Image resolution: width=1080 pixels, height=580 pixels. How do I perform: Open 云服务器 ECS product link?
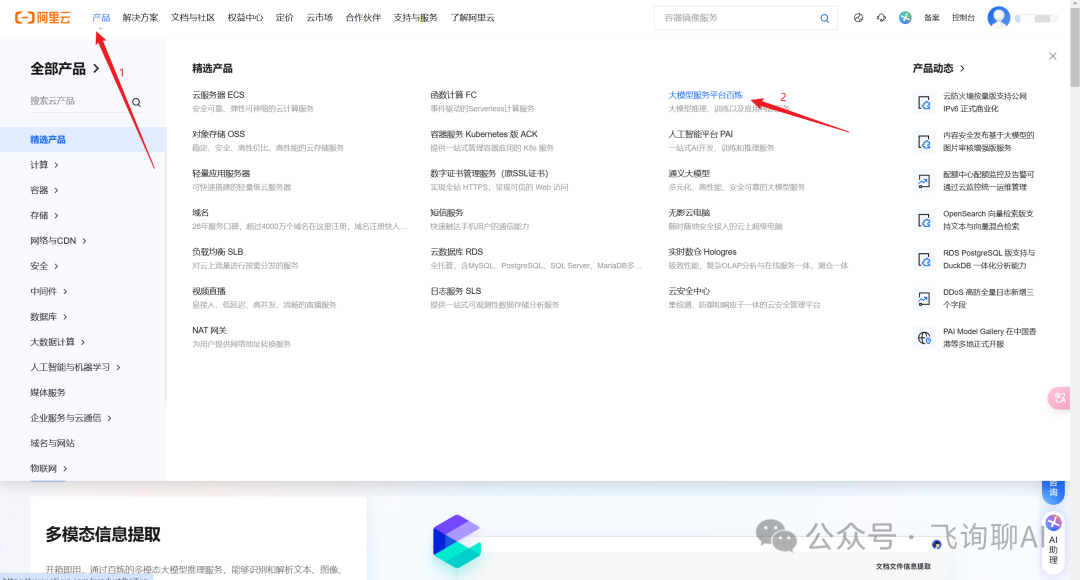pos(218,95)
